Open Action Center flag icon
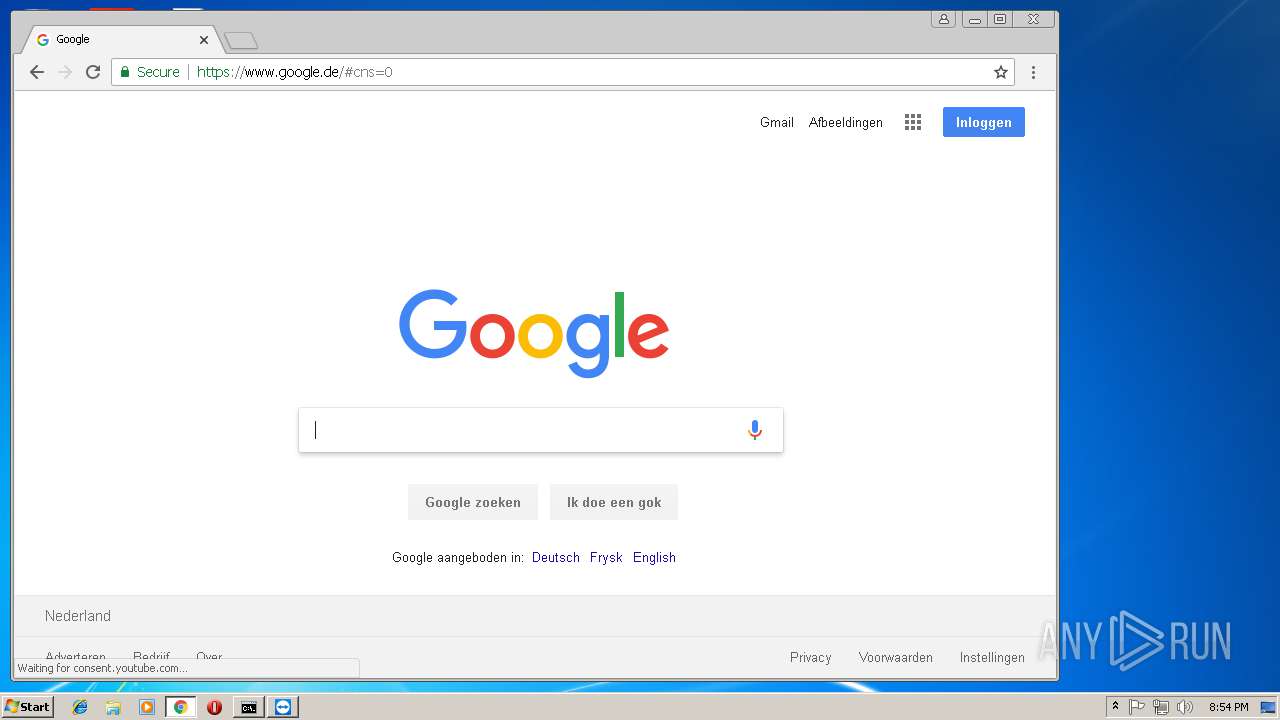 click(1137, 707)
